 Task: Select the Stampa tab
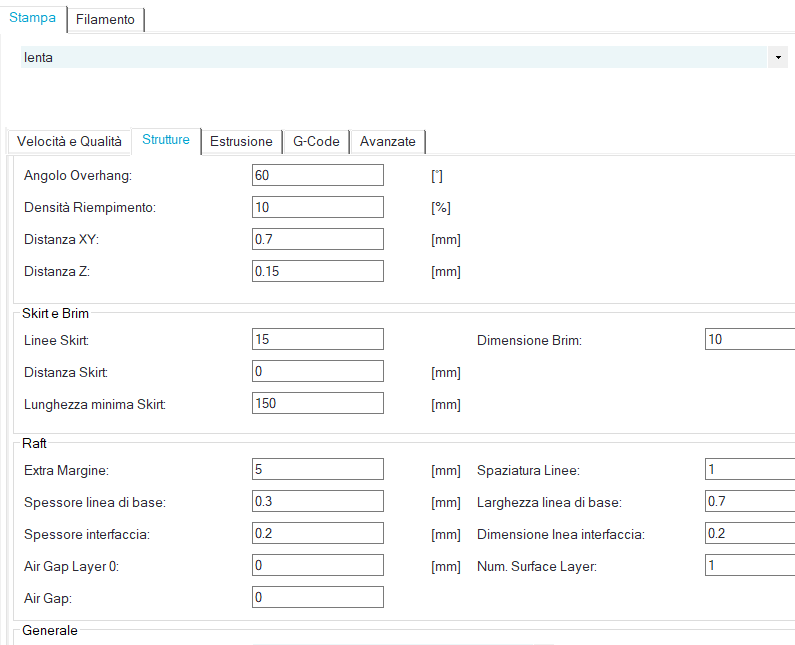(x=32, y=18)
